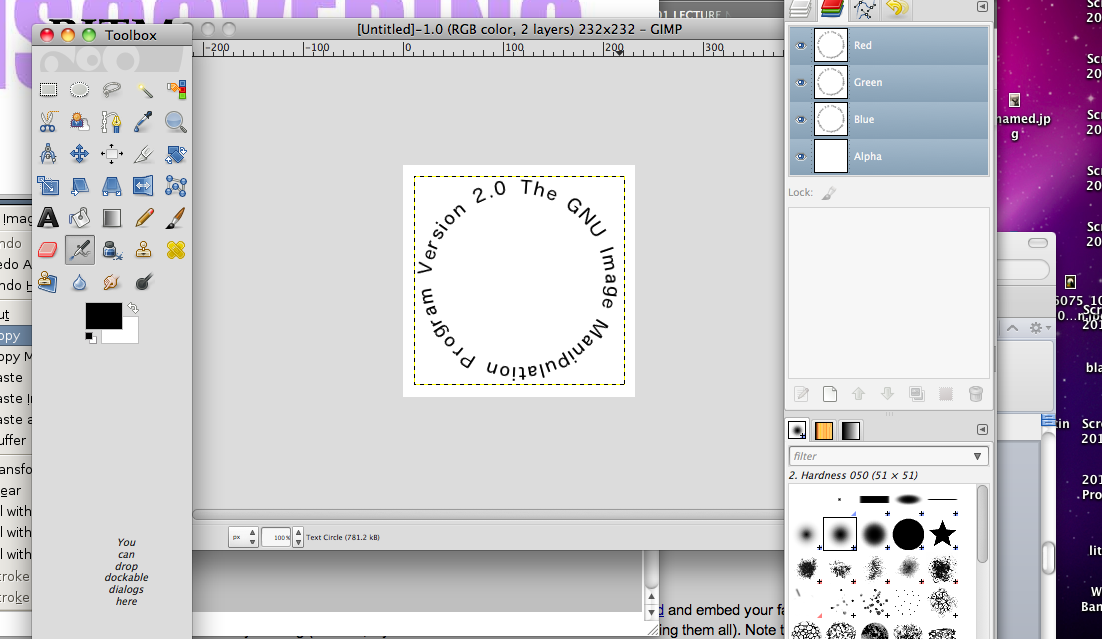Screen dimensions: 1102x639
Task: Select the Paintbrush tool
Action: (x=176, y=218)
